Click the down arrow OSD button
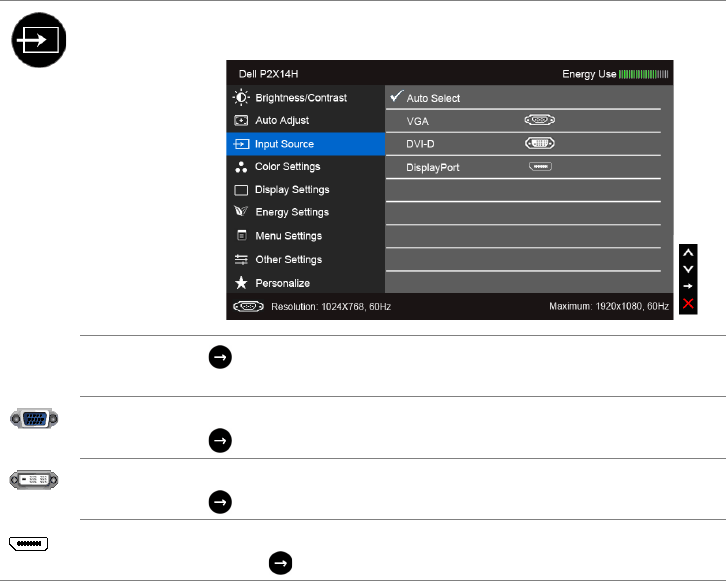The image size is (726, 581). [688, 269]
